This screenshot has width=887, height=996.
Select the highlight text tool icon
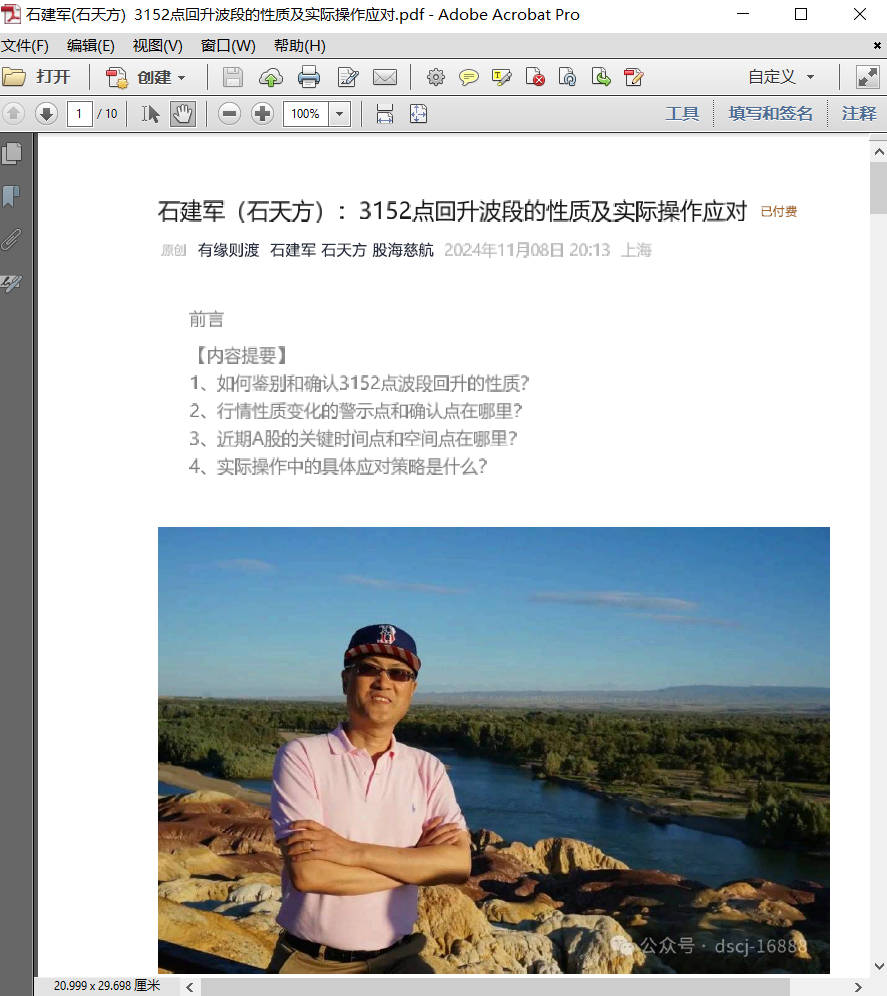tap(501, 77)
